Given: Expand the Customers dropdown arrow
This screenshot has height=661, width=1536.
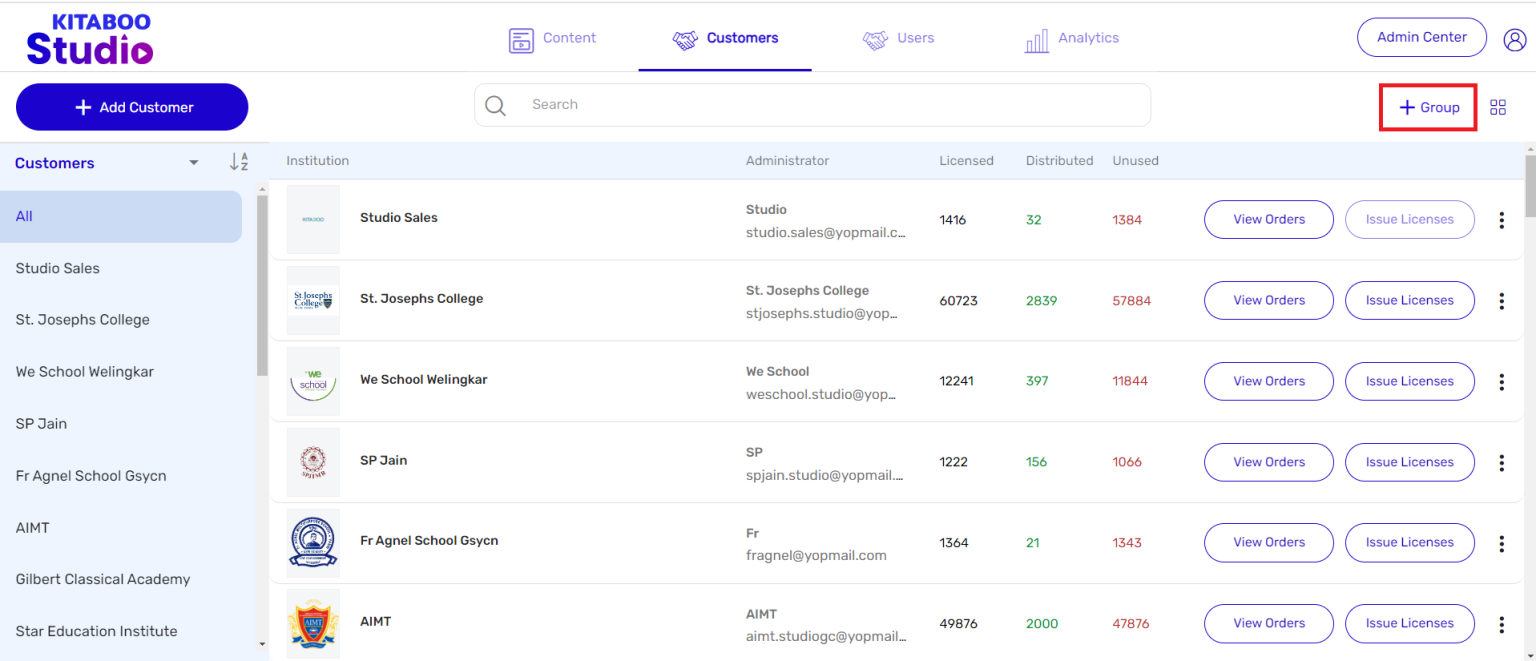Looking at the screenshot, I should pyautogui.click(x=194, y=163).
